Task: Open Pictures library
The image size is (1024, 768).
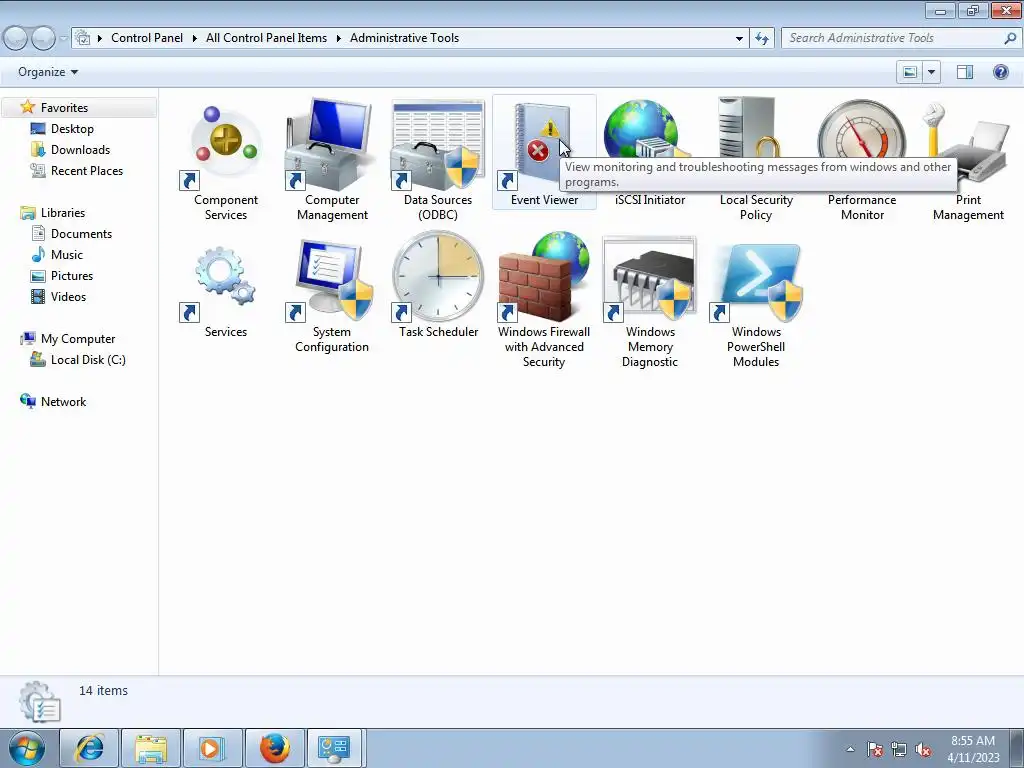Action: [x=72, y=276]
